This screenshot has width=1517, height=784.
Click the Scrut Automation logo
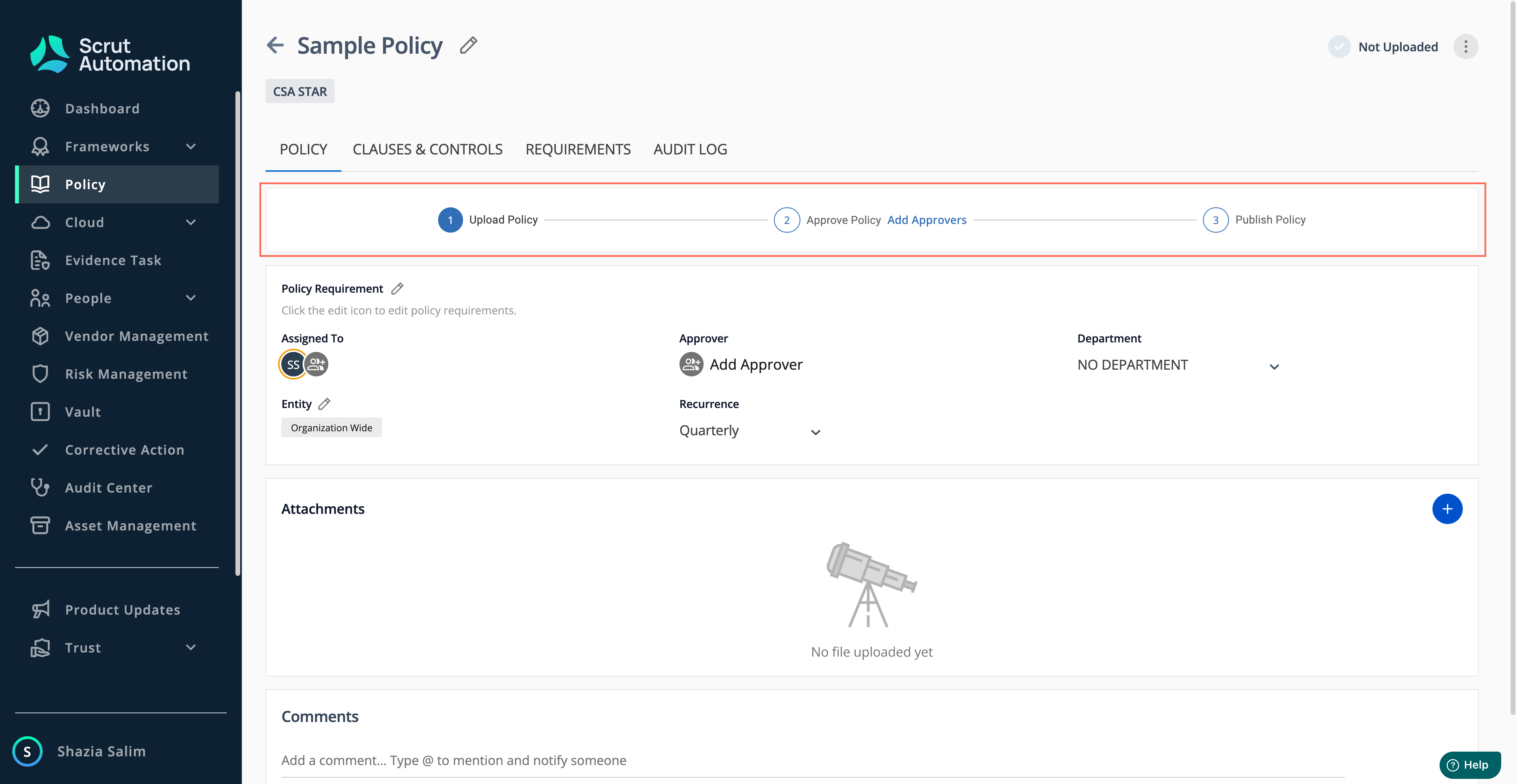[x=109, y=54]
